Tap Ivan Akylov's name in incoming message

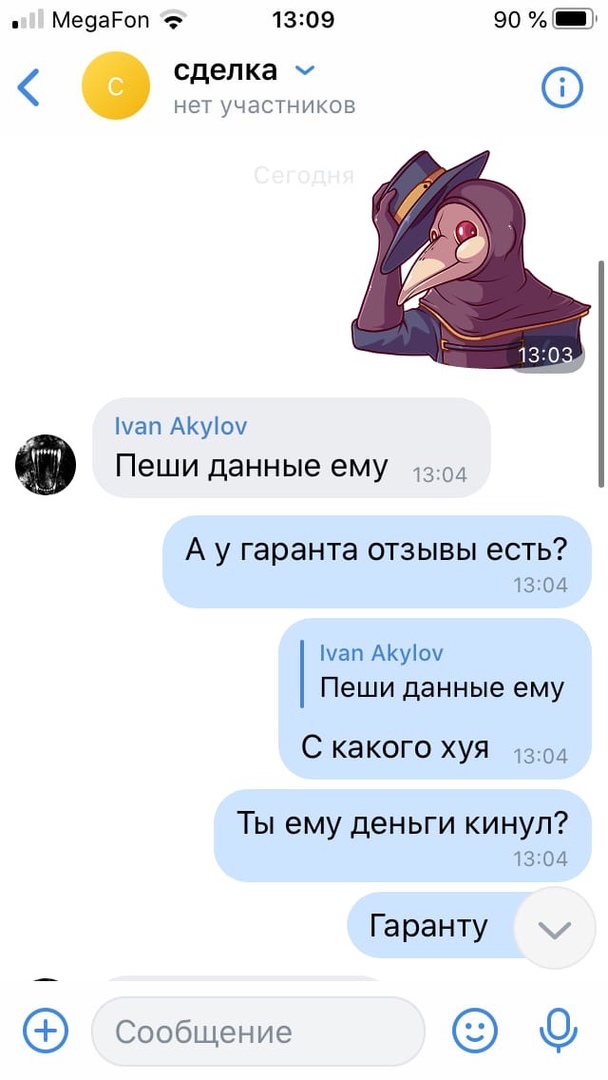click(181, 426)
